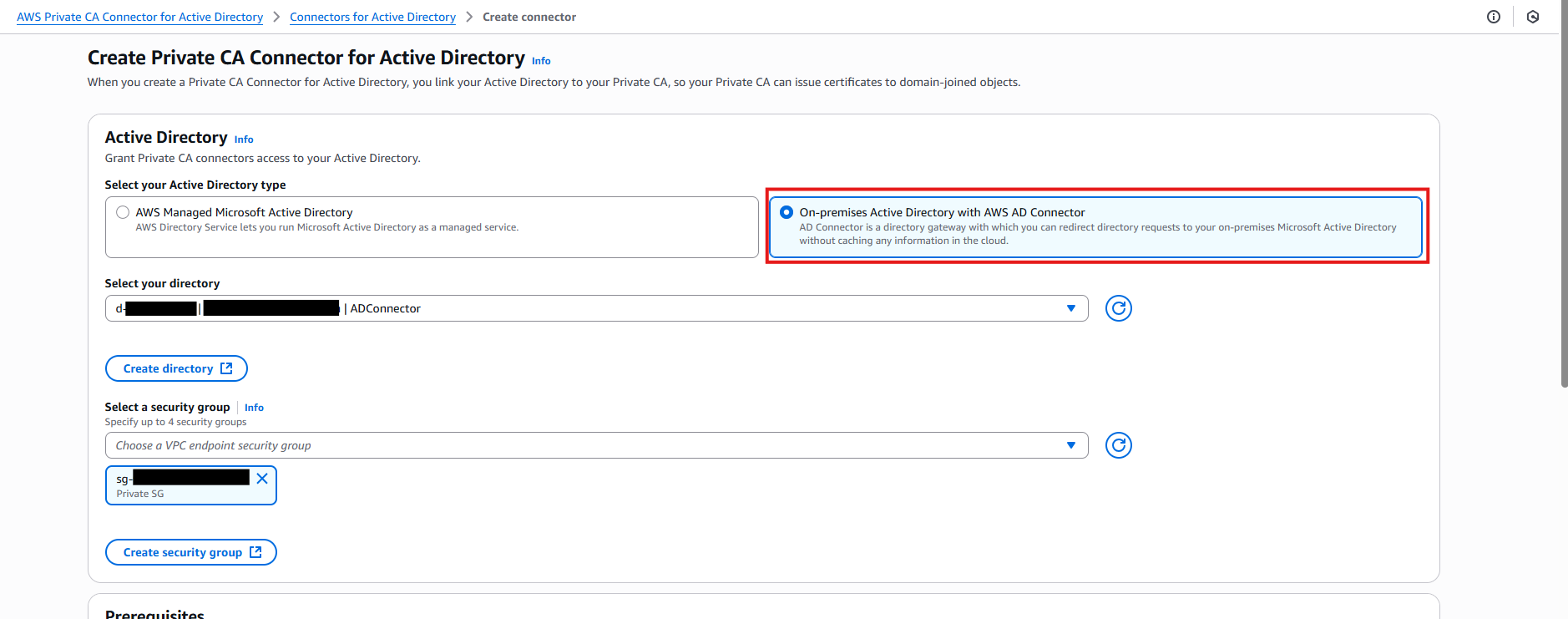Click the Private SG token label

point(140,494)
